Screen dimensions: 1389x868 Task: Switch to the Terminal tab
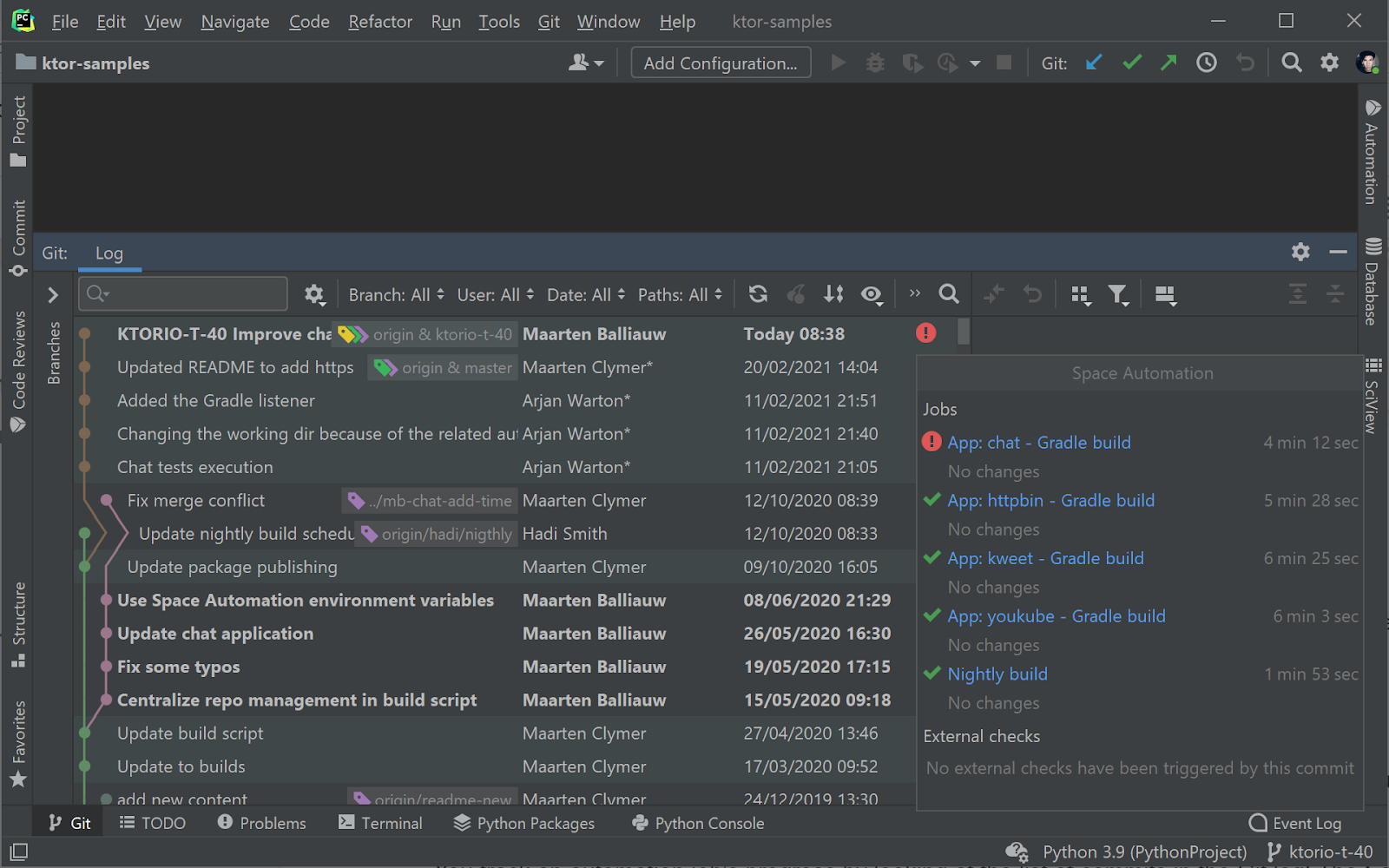(x=380, y=823)
